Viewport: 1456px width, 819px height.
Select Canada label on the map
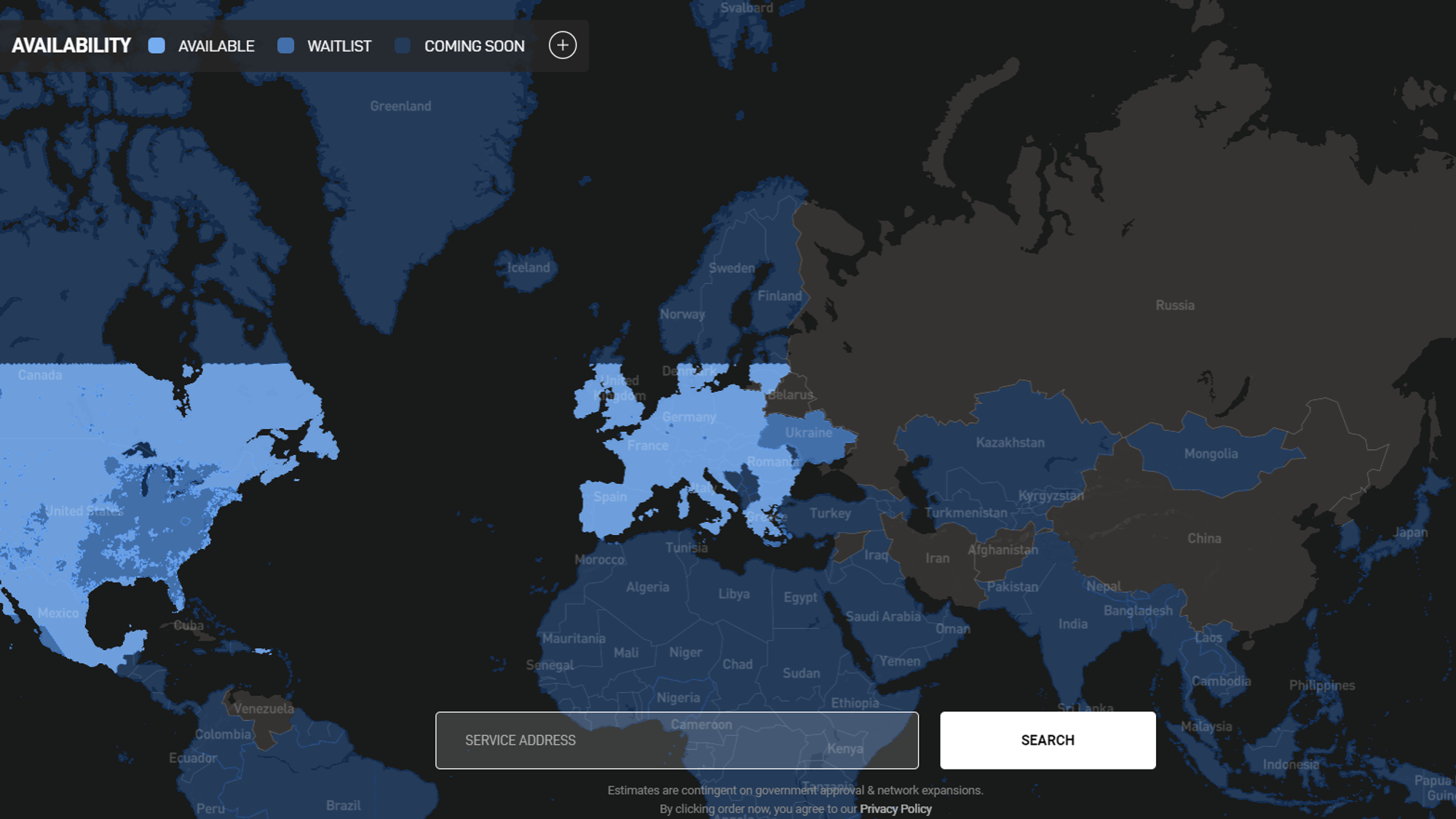(40, 375)
